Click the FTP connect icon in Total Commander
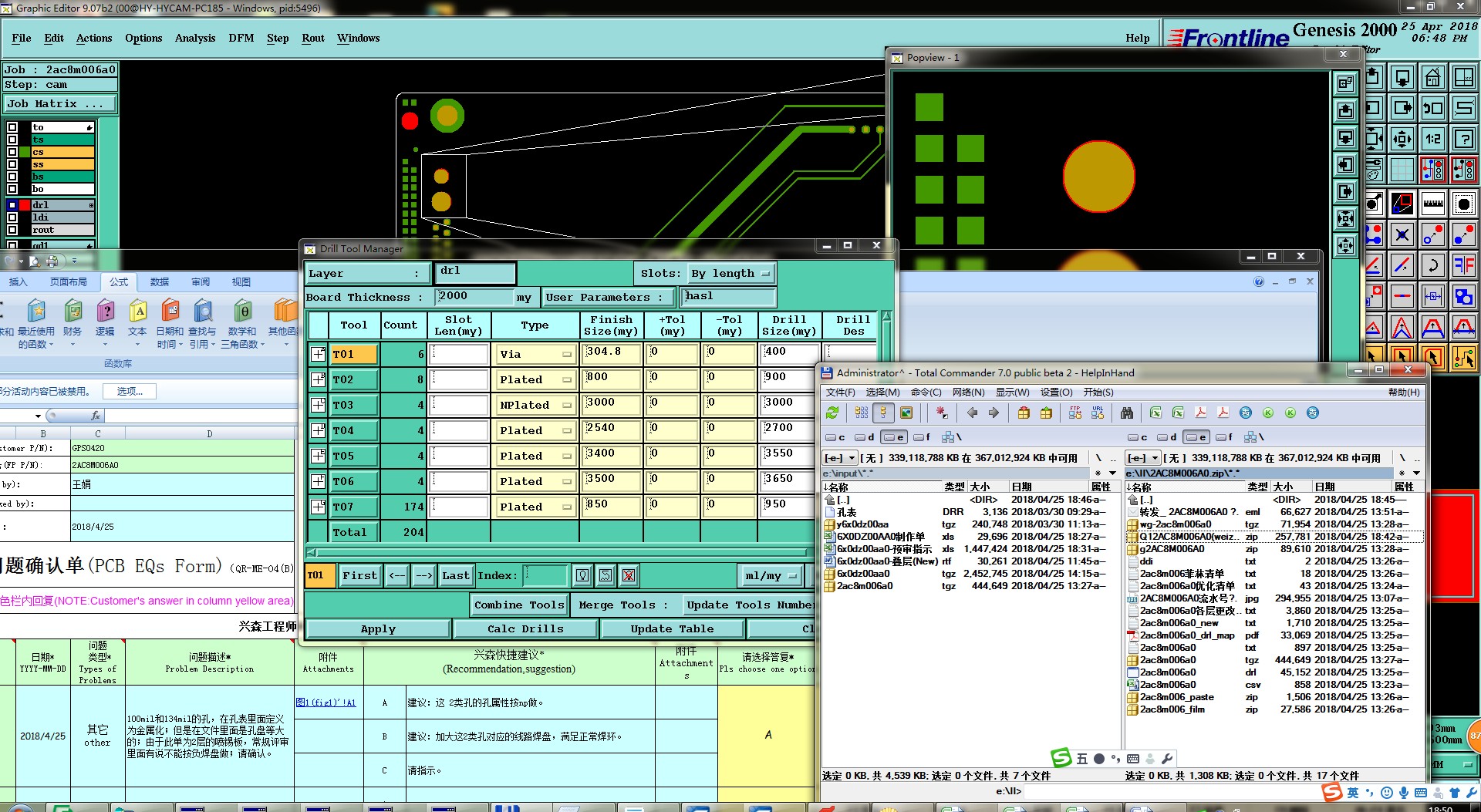This screenshot has width=1481, height=812. (1075, 413)
